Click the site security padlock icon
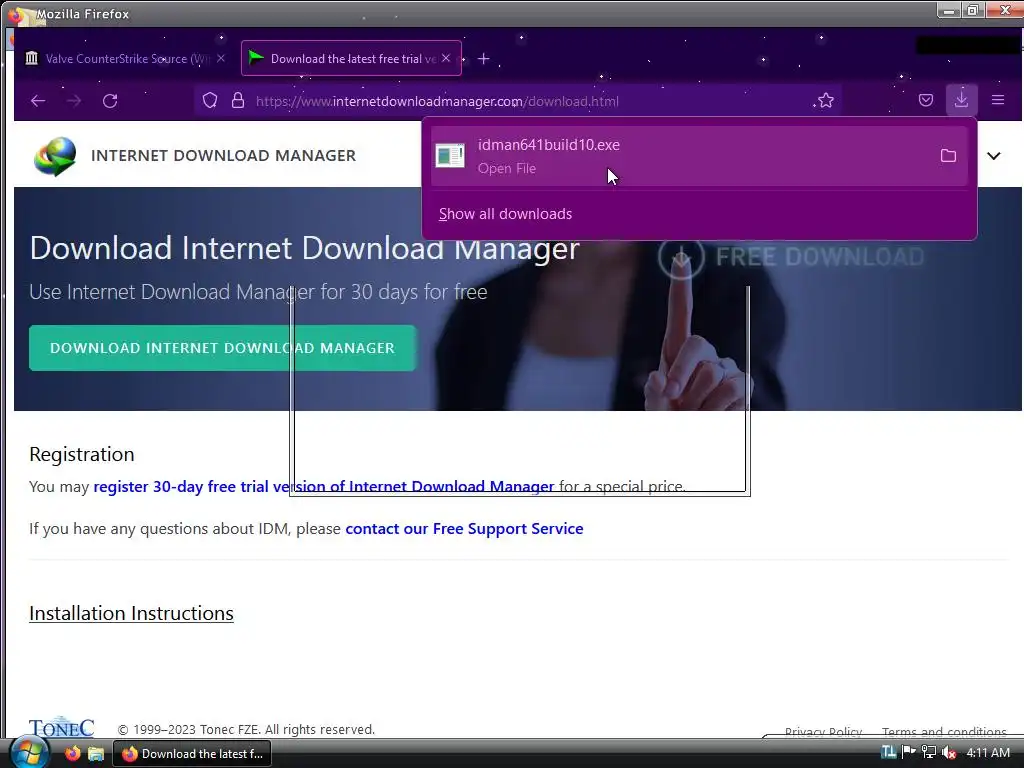The height and width of the screenshot is (768, 1024). click(x=238, y=101)
